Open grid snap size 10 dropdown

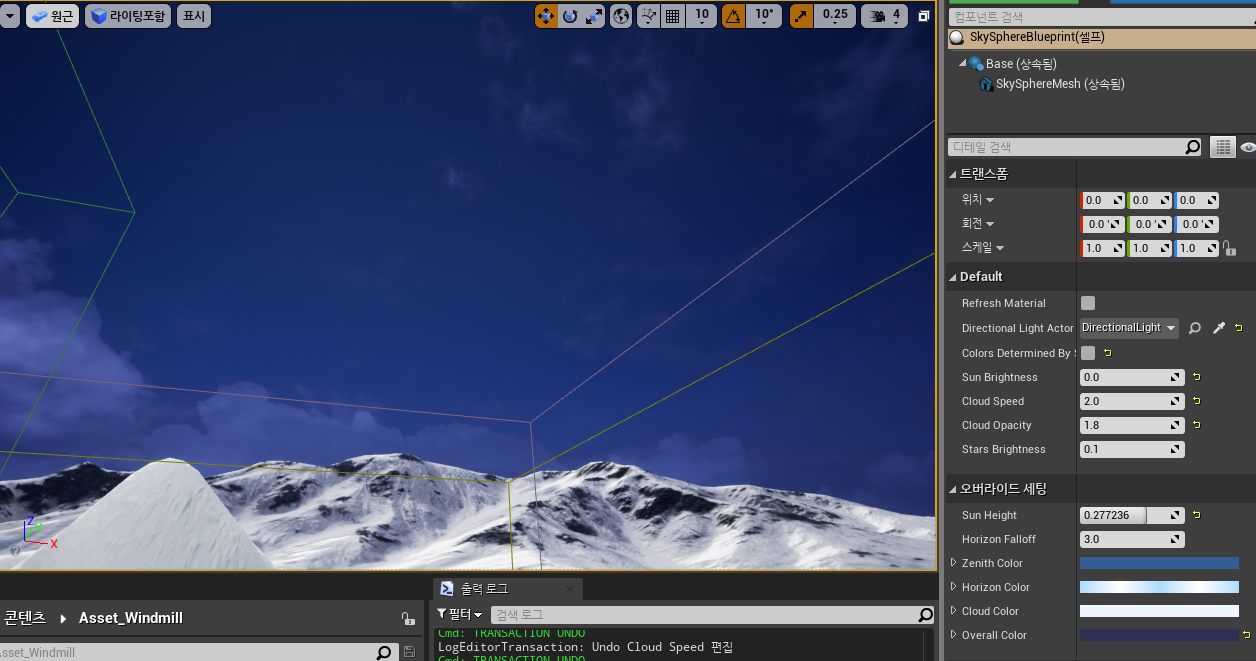pyautogui.click(x=702, y=16)
